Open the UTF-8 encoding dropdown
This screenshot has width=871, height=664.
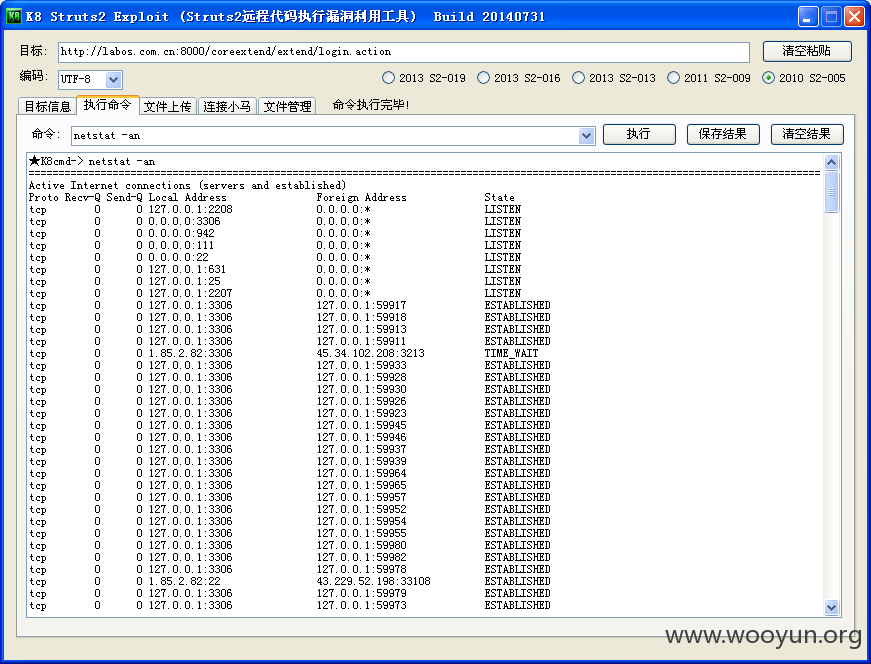click(113, 79)
